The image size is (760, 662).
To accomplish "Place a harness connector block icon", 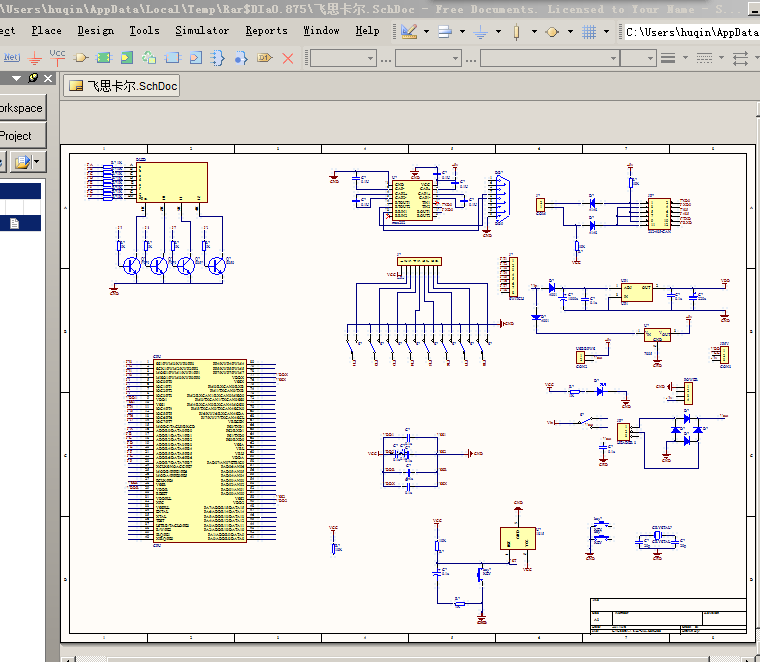I will pyautogui.click(x=172, y=58).
